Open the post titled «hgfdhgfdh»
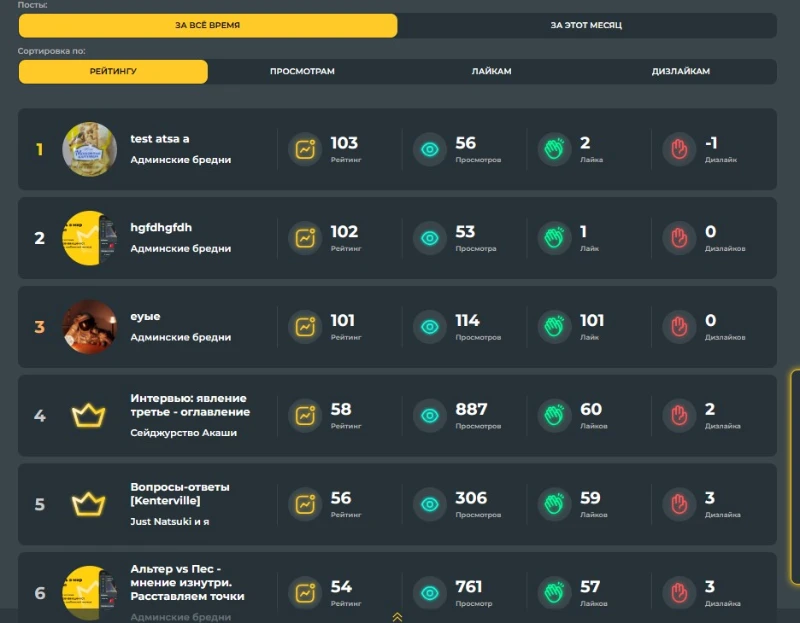 click(x=161, y=228)
